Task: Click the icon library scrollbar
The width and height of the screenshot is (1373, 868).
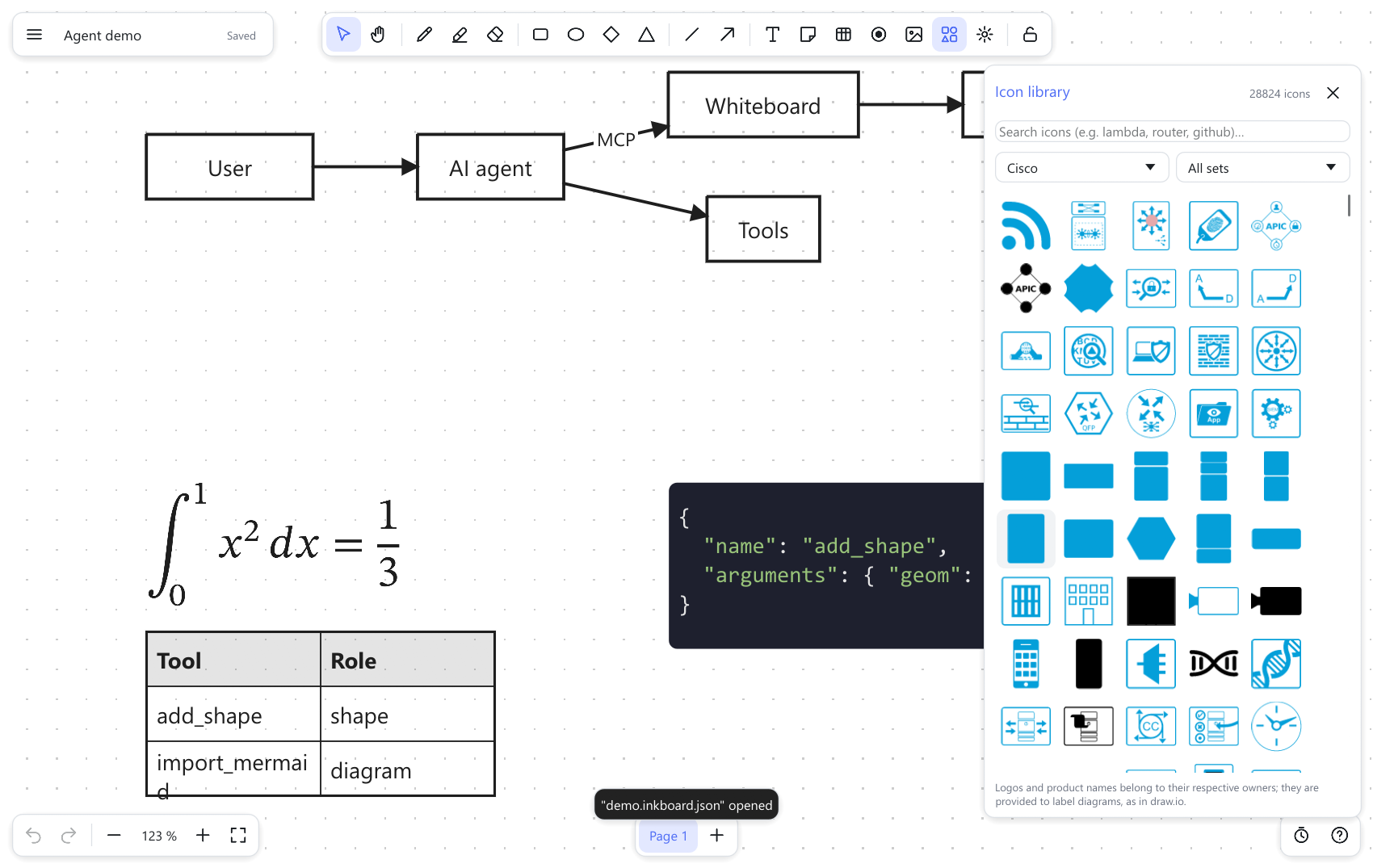Action: [x=1349, y=205]
